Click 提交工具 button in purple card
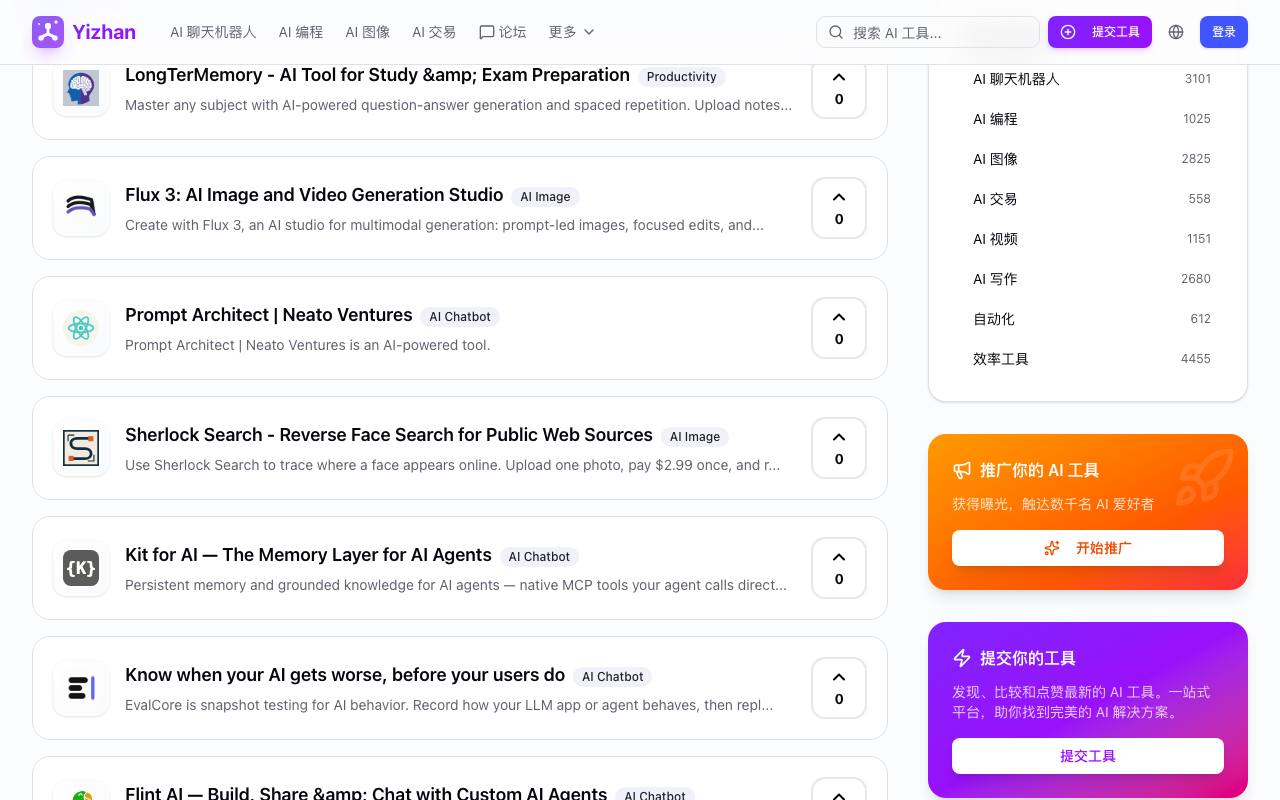 [x=1088, y=756]
